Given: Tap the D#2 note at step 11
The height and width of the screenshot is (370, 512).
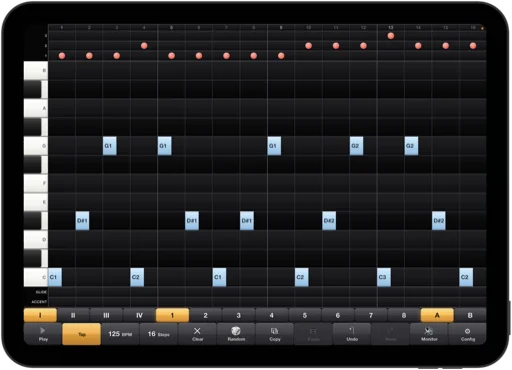Looking at the screenshot, I should [329, 221].
